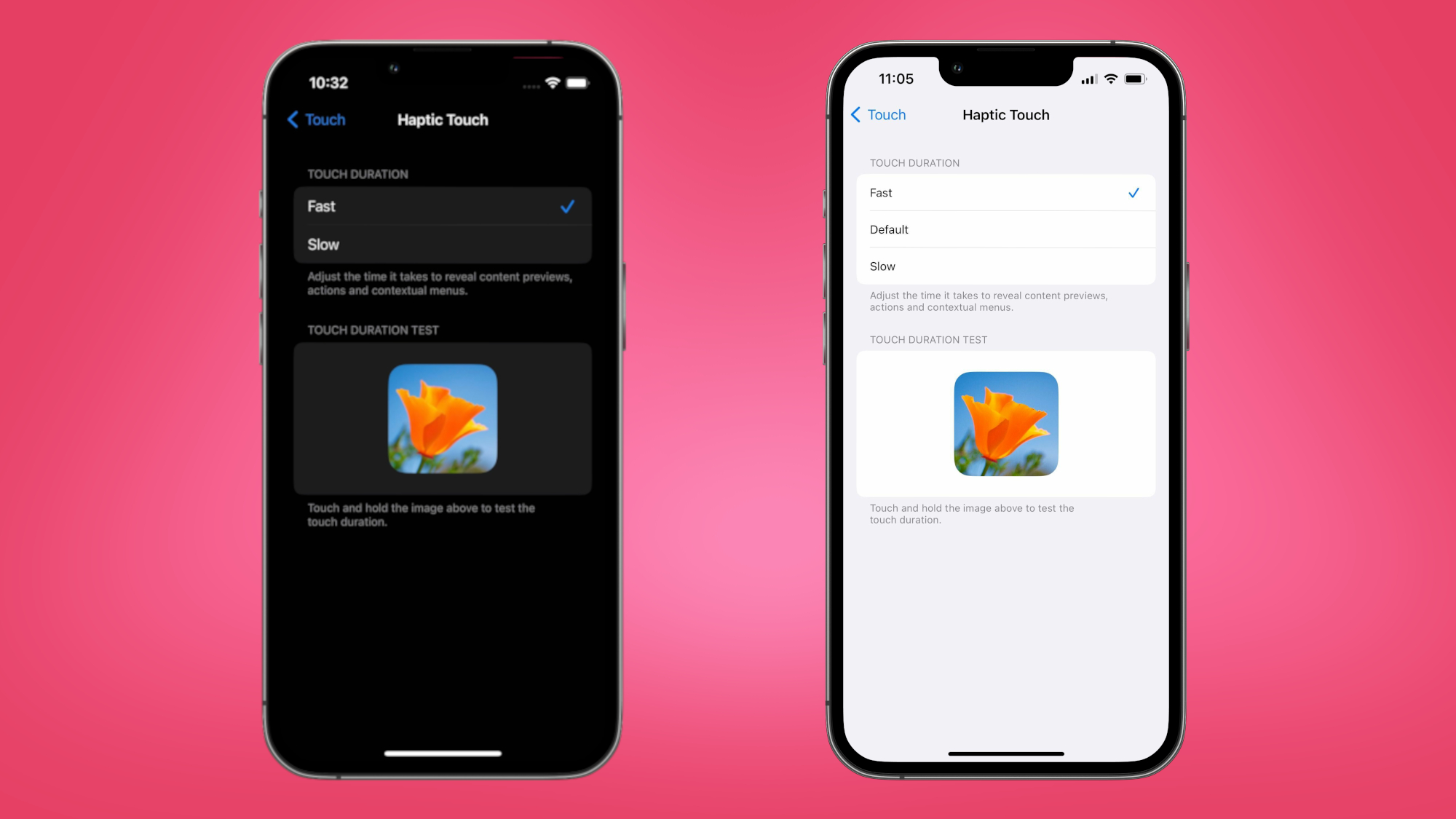View left phone WiFi status icon
This screenshot has height=819, width=1456.
point(553,81)
